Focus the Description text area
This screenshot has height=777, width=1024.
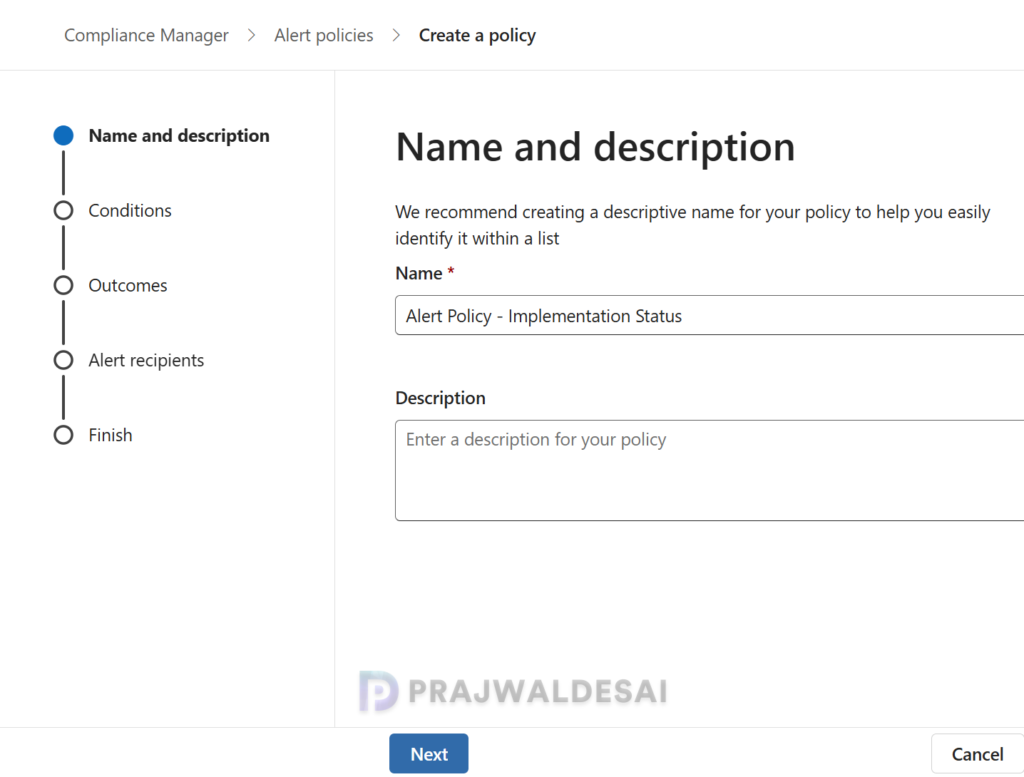click(x=709, y=470)
